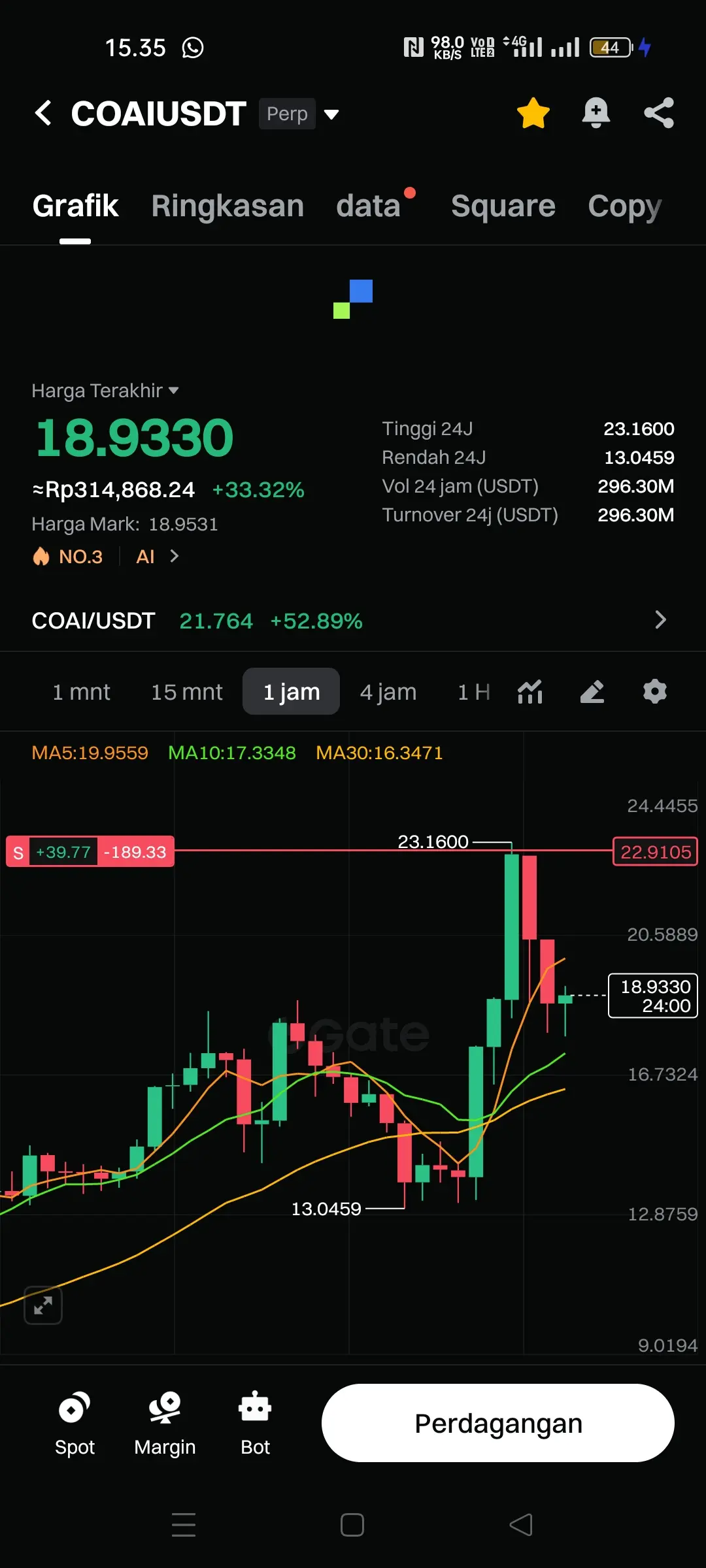
Task: Tap the -189.33 position size value
Action: click(x=135, y=852)
